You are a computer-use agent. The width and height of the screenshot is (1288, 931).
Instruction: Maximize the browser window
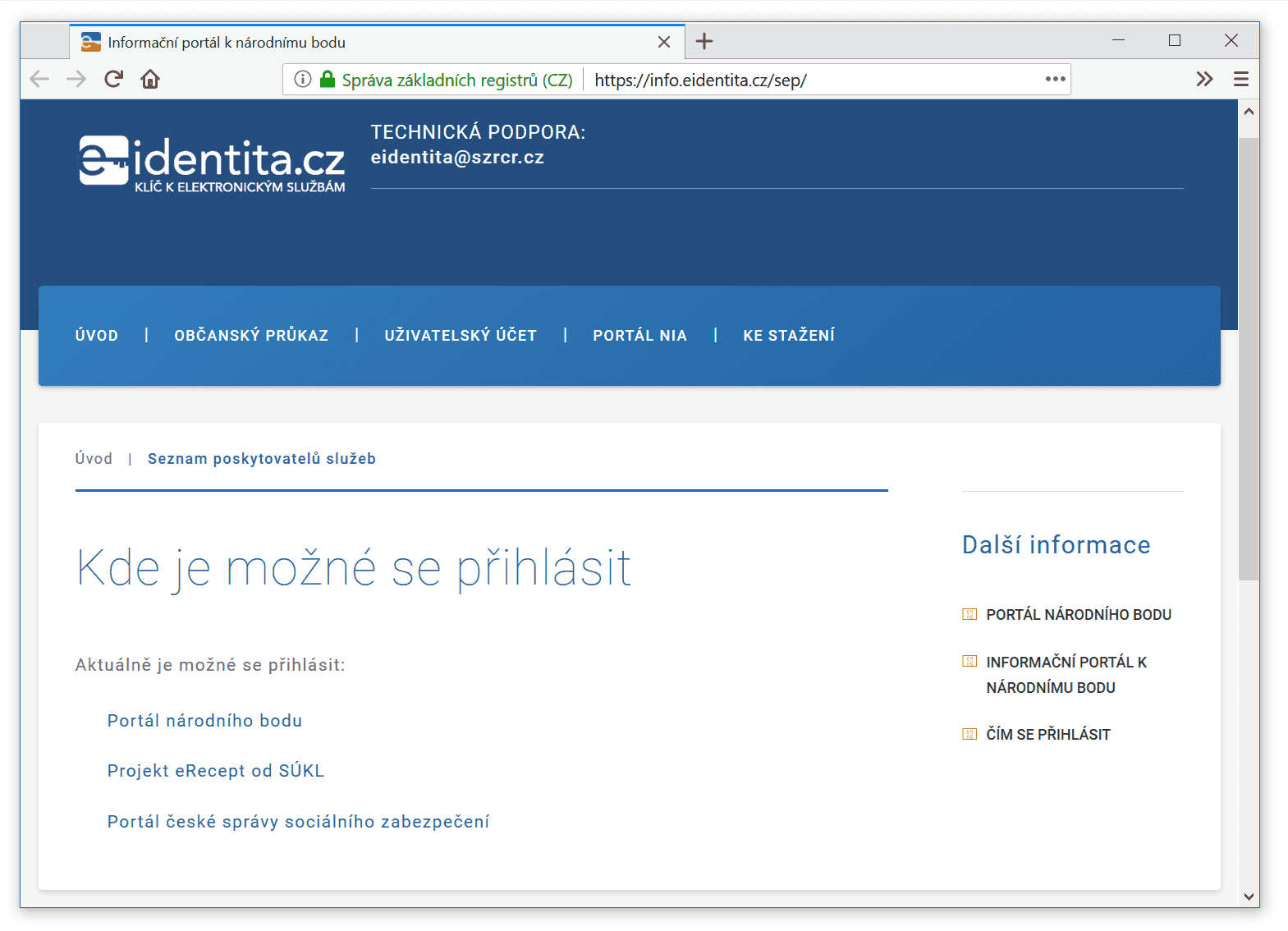click(1175, 40)
